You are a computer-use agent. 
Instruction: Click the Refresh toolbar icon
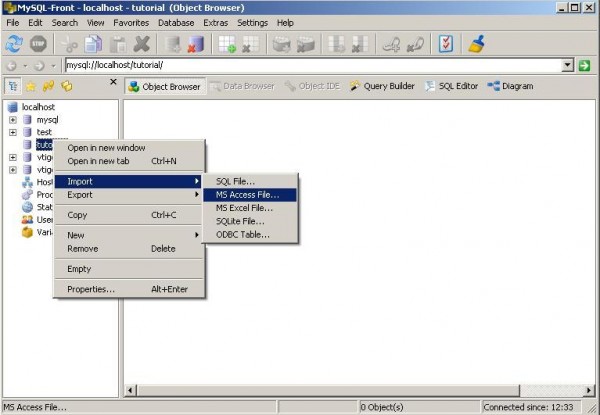pyautogui.click(x=14, y=44)
